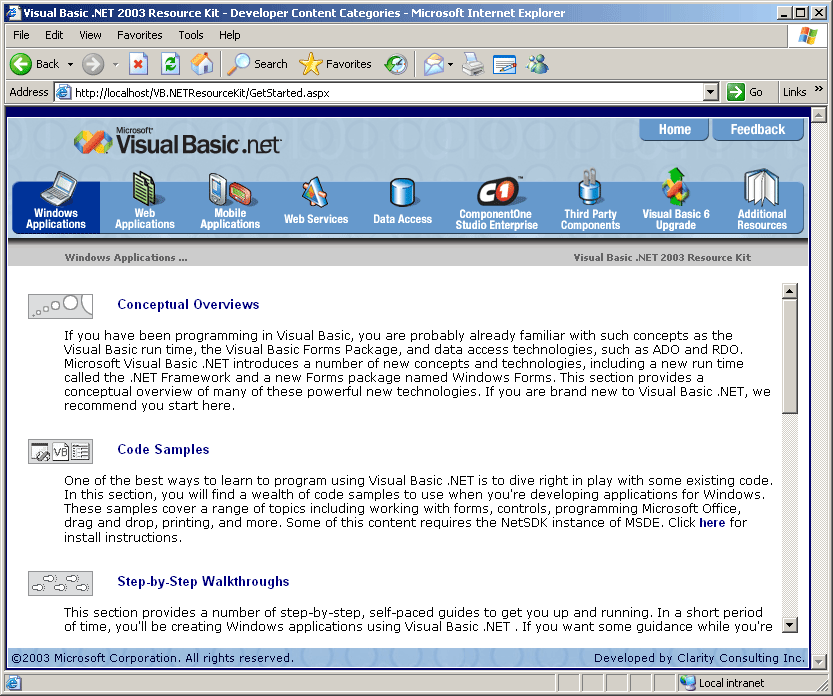Click the inner content scrollbar thumb

click(x=790, y=356)
